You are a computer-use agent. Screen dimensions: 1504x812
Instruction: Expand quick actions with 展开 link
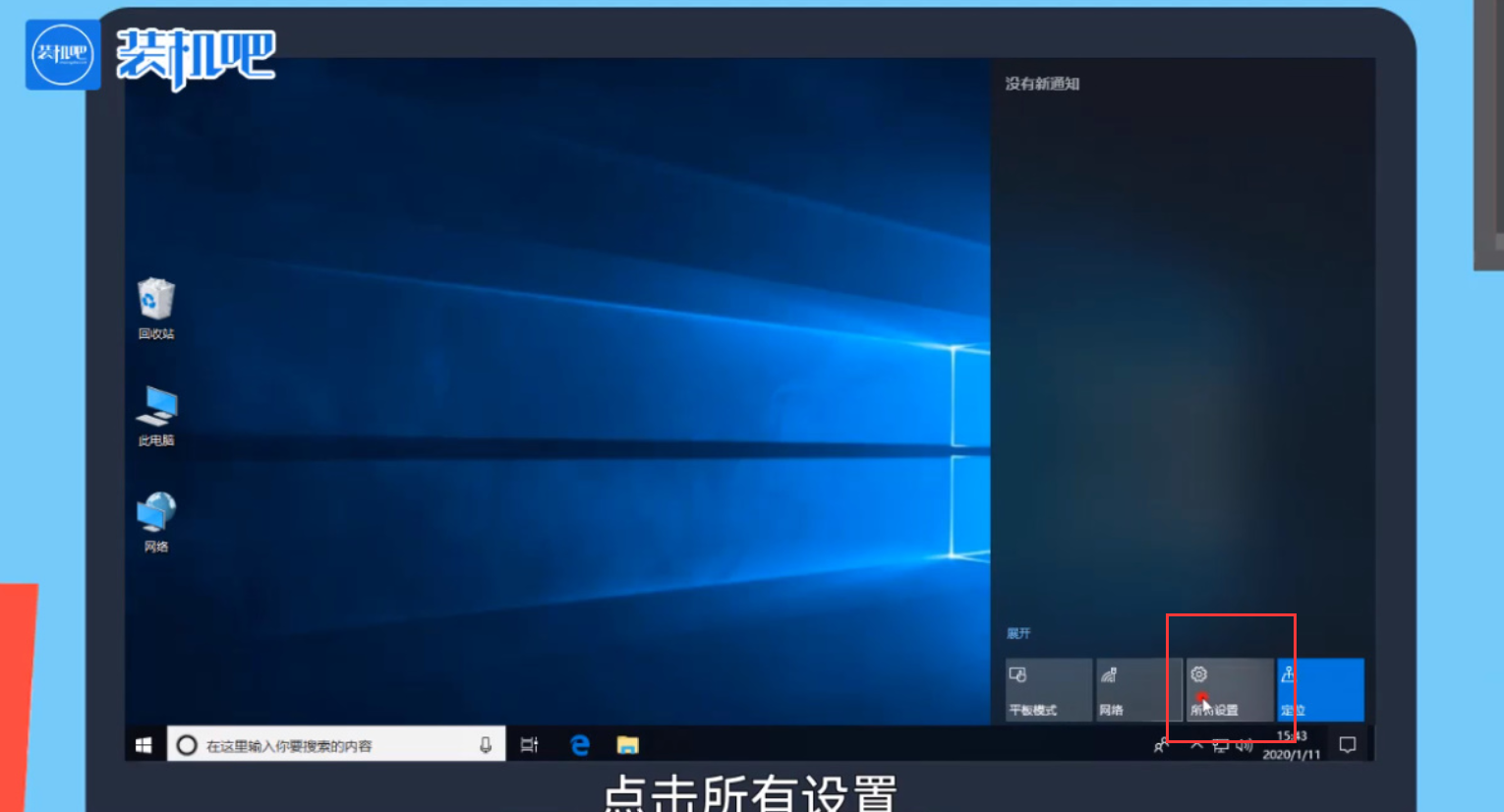tap(1018, 633)
